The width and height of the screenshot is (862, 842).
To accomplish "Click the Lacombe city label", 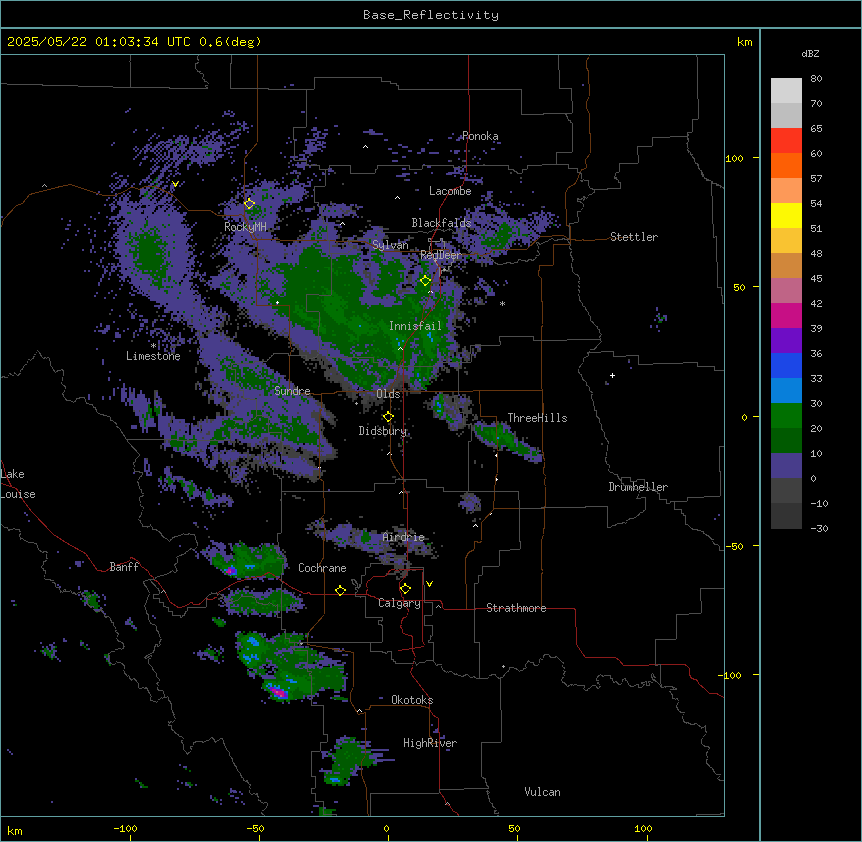I will (450, 191).
